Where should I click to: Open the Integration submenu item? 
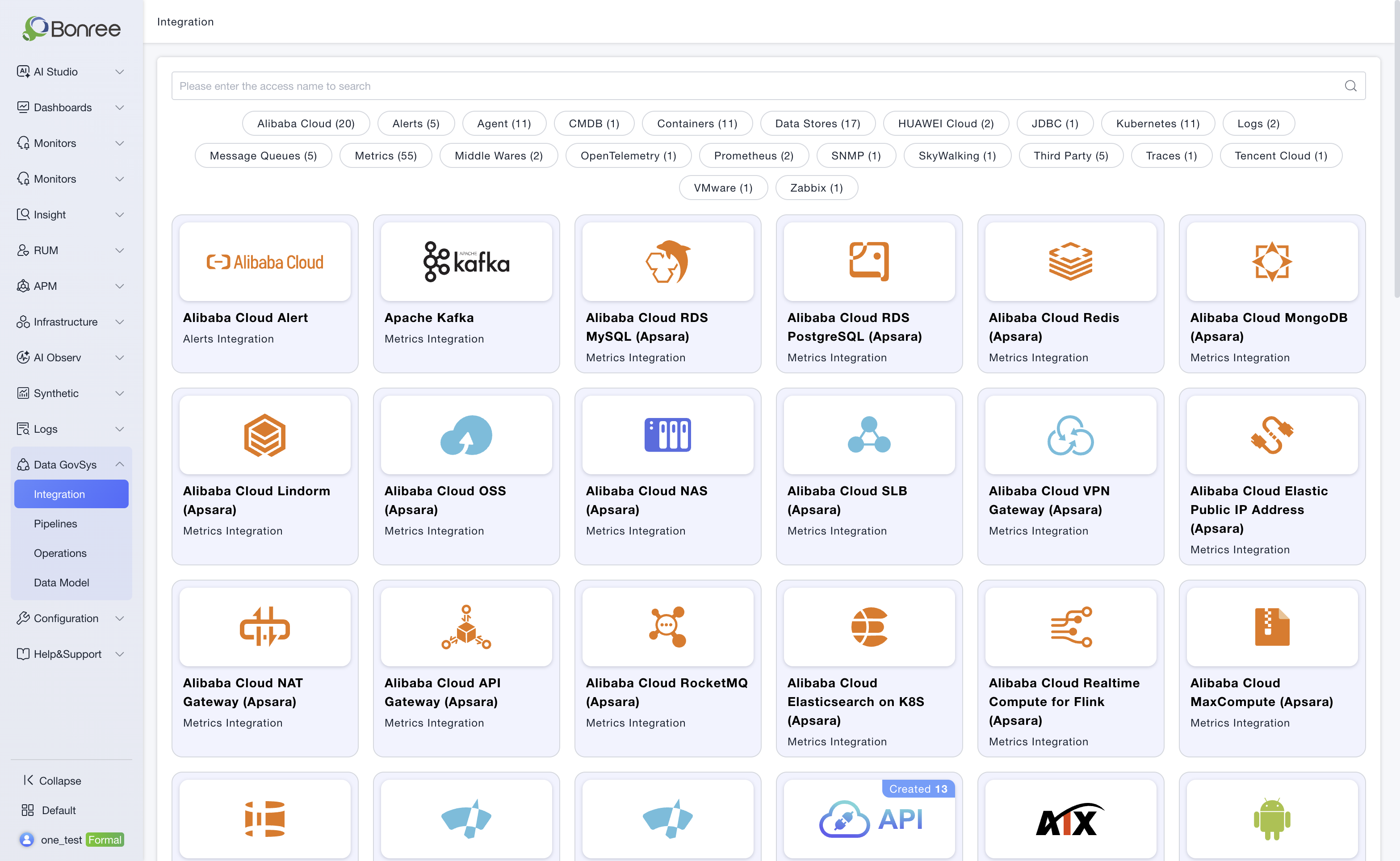click(x=71, y=494)
